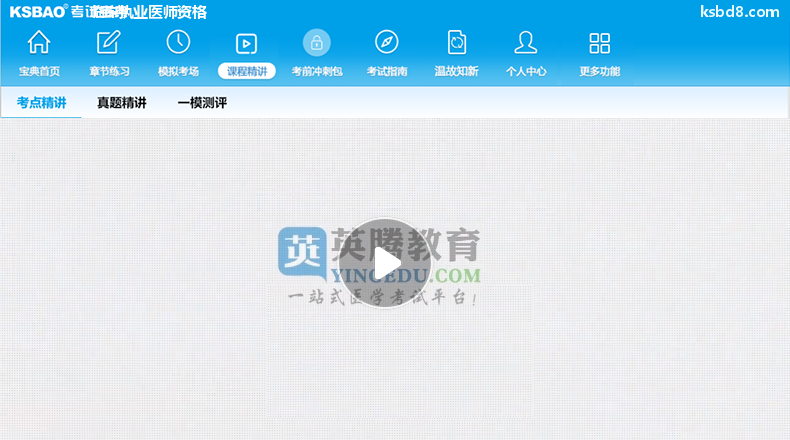Open the 宝典首页 home icon
Image resolution: width=790 pixels, height=440 pixels.
(x=39, y=42)
